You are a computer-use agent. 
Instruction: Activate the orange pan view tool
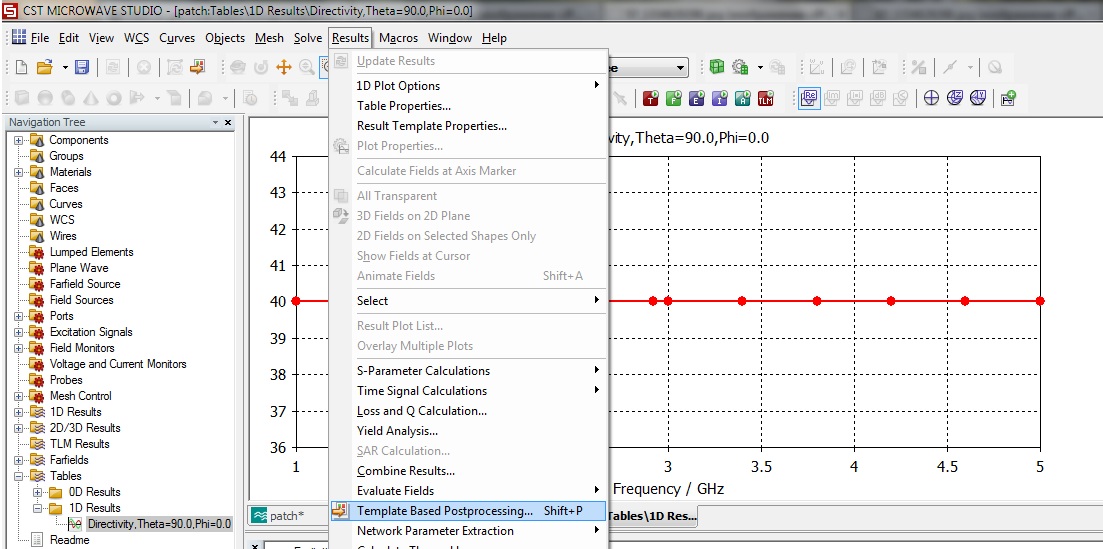283,68
